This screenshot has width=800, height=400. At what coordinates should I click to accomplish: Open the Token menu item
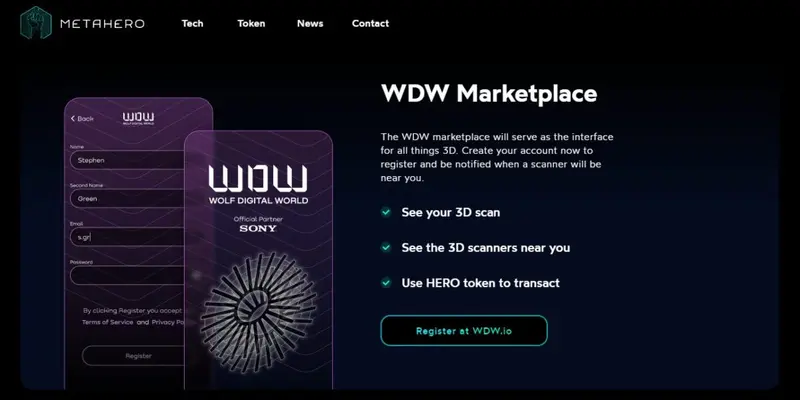tap(251, 23)
